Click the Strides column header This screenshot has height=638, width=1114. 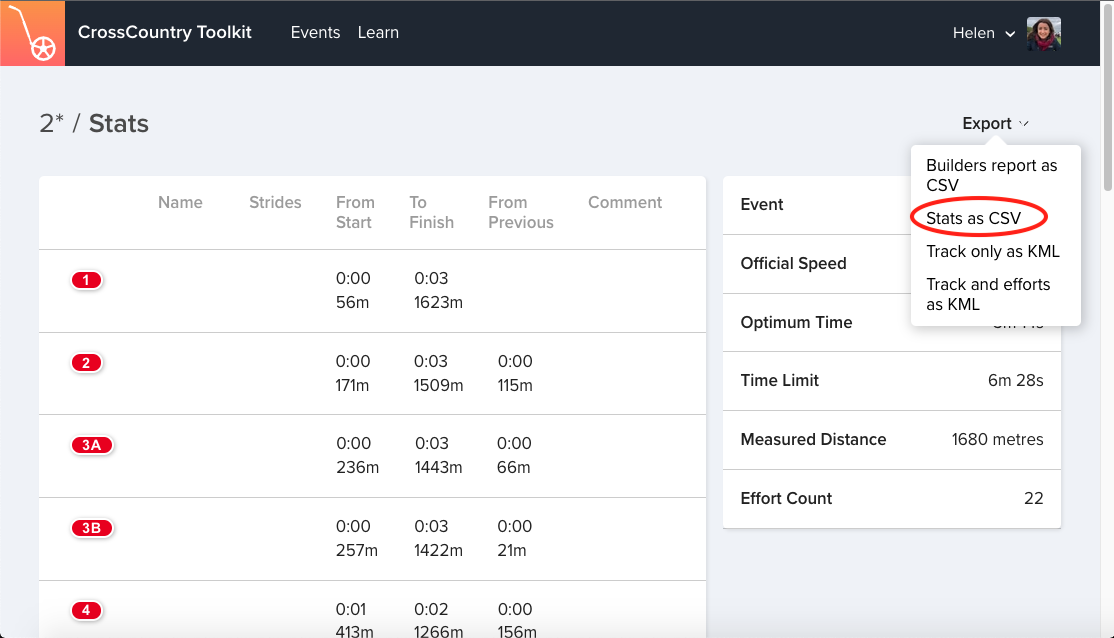(x=275, y=202)
